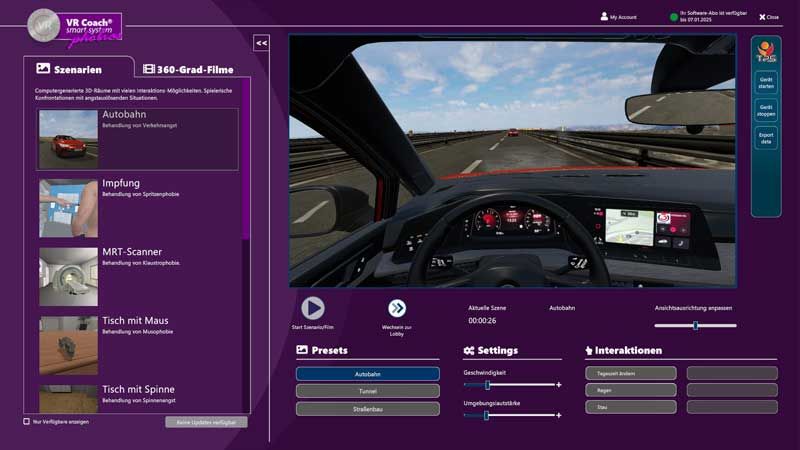Viewport: 800px width, 450px height.
Task: Click the Behandlung von Verkehrsangst text
Action: (x=139, y=126)
